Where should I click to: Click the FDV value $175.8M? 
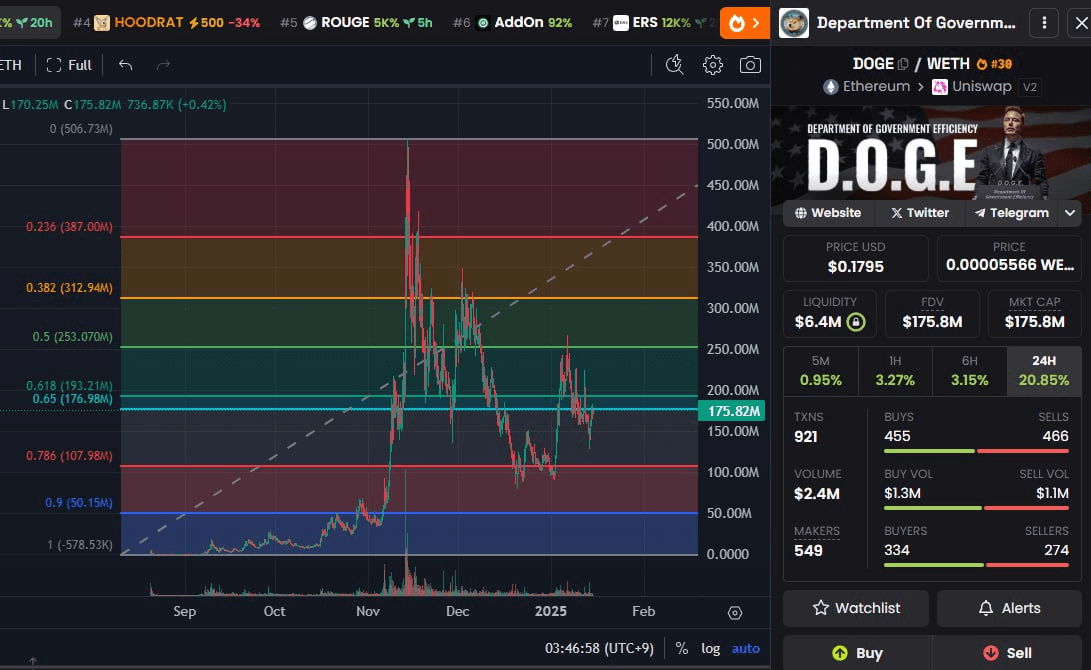tap(932, 322)
